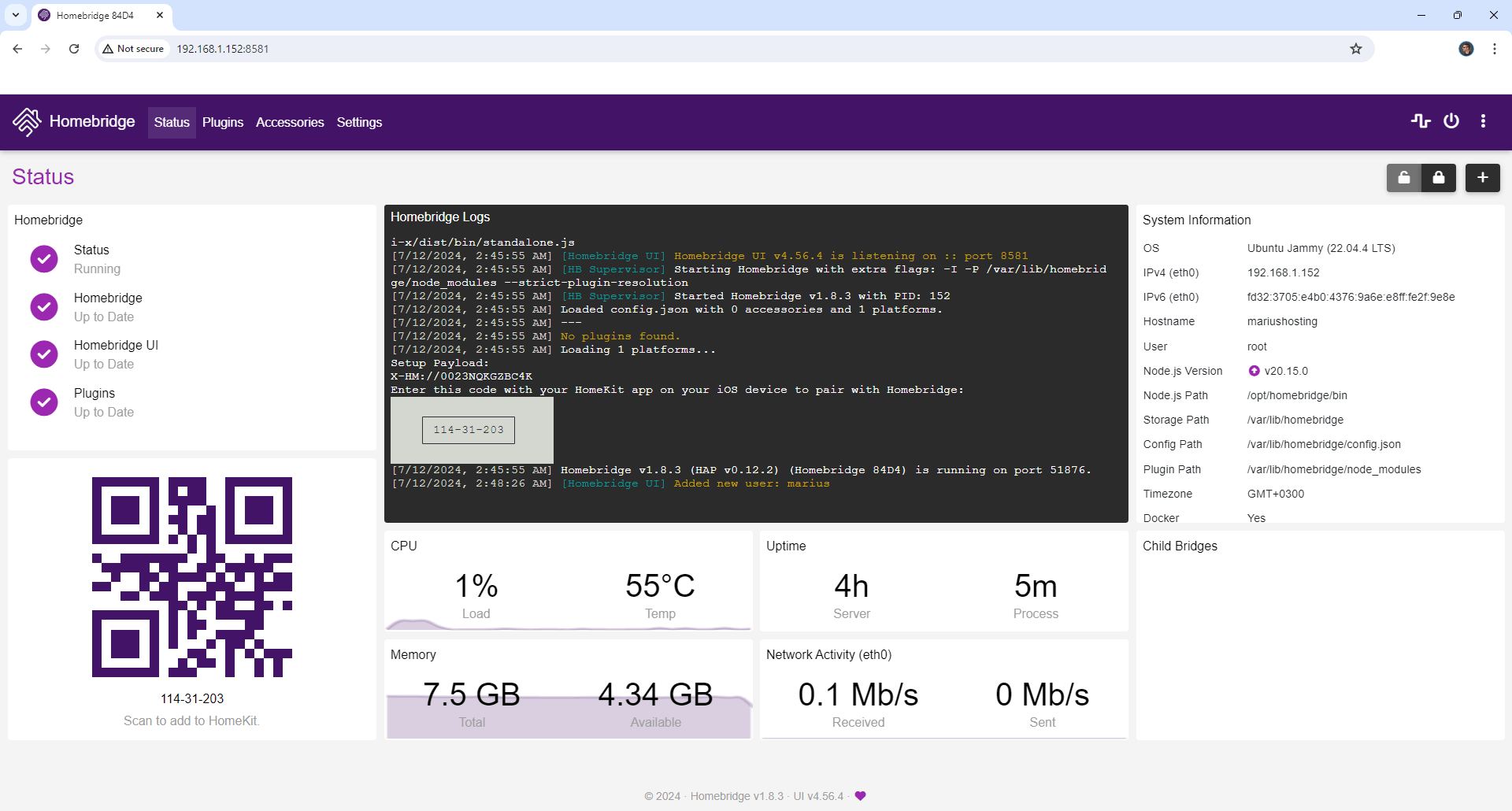Click the Homebridge Up to Date checkmark
The width and height of the screenshot is (1512, 811).
[x=44, y=307]
